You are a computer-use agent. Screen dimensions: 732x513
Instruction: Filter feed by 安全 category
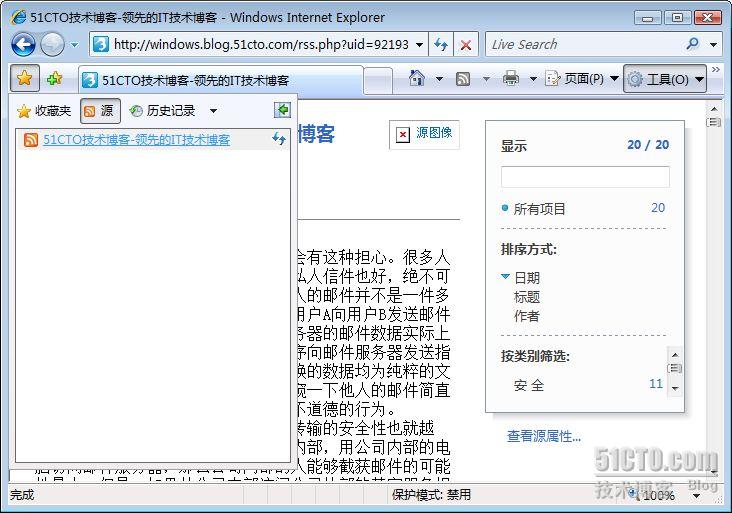(x=529, y=386)
